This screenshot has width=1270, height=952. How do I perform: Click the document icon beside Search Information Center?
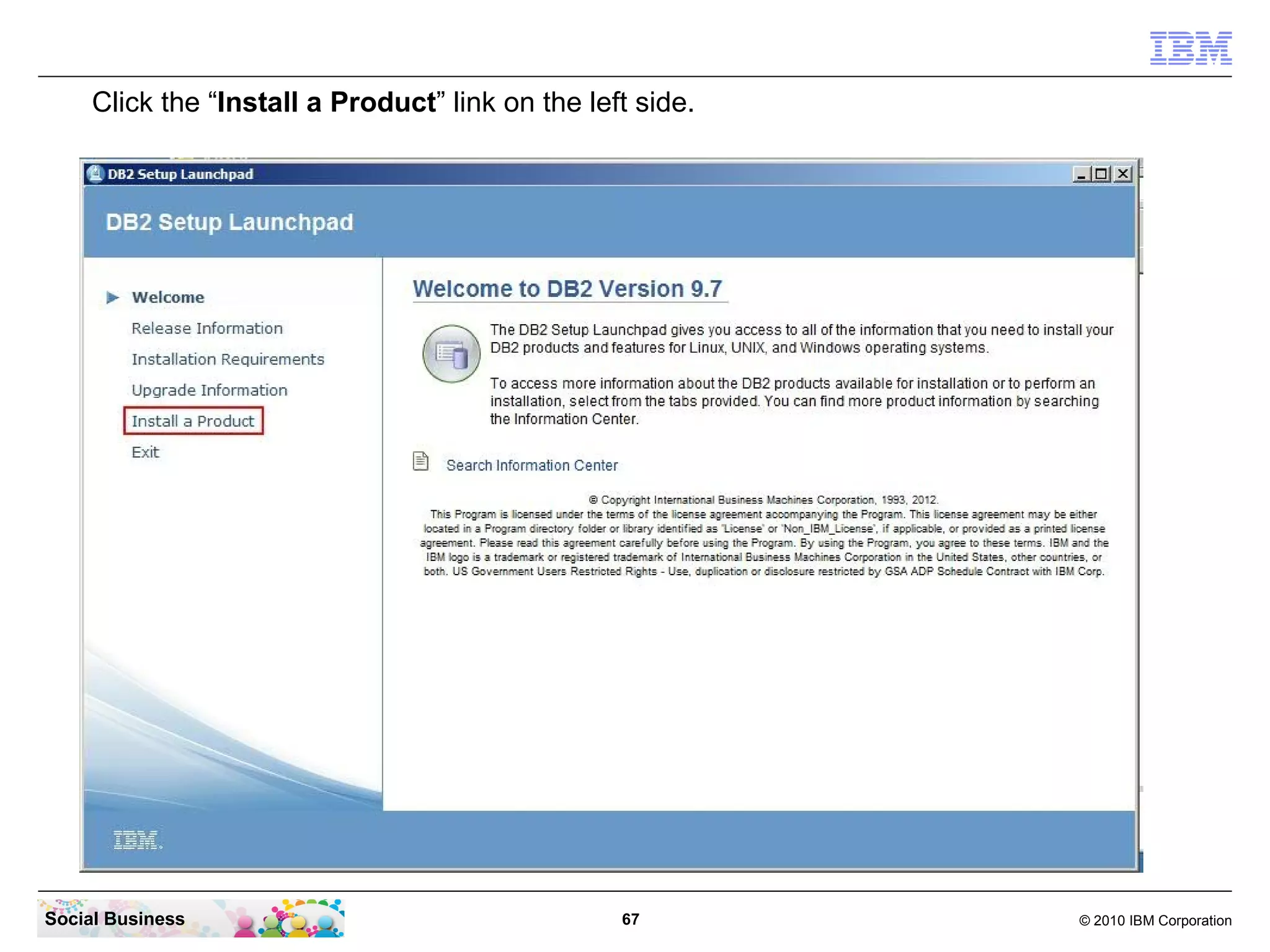421,461
